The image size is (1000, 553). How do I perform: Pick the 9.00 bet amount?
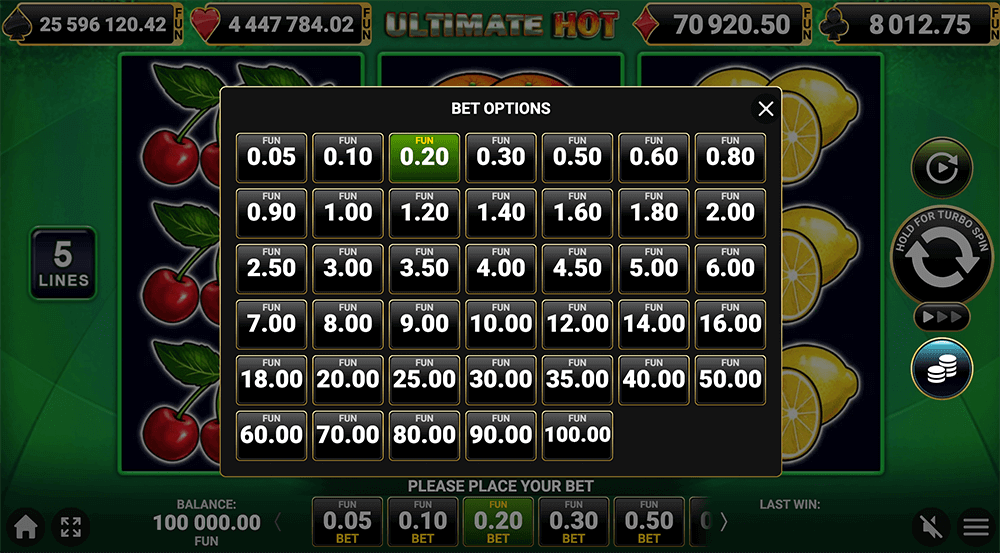(x=424, y=325)
